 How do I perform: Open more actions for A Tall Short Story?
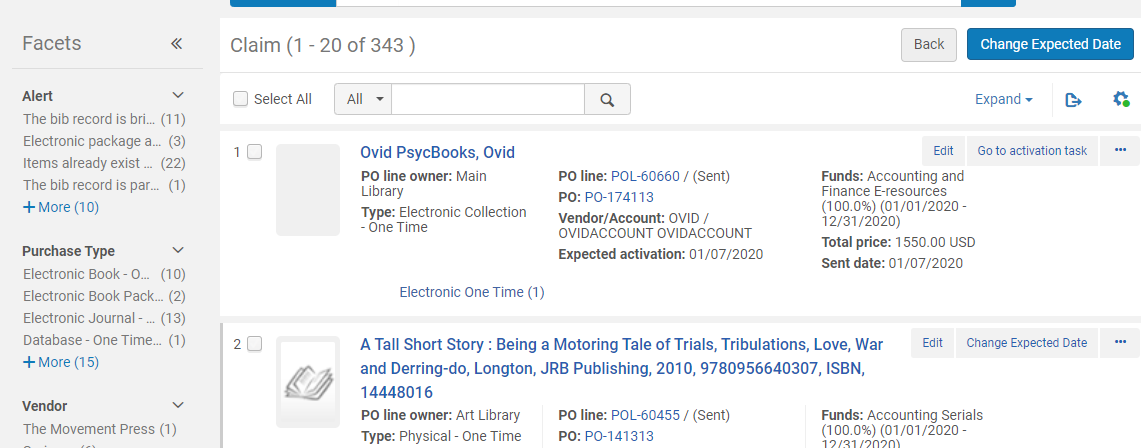(1120, 343)
